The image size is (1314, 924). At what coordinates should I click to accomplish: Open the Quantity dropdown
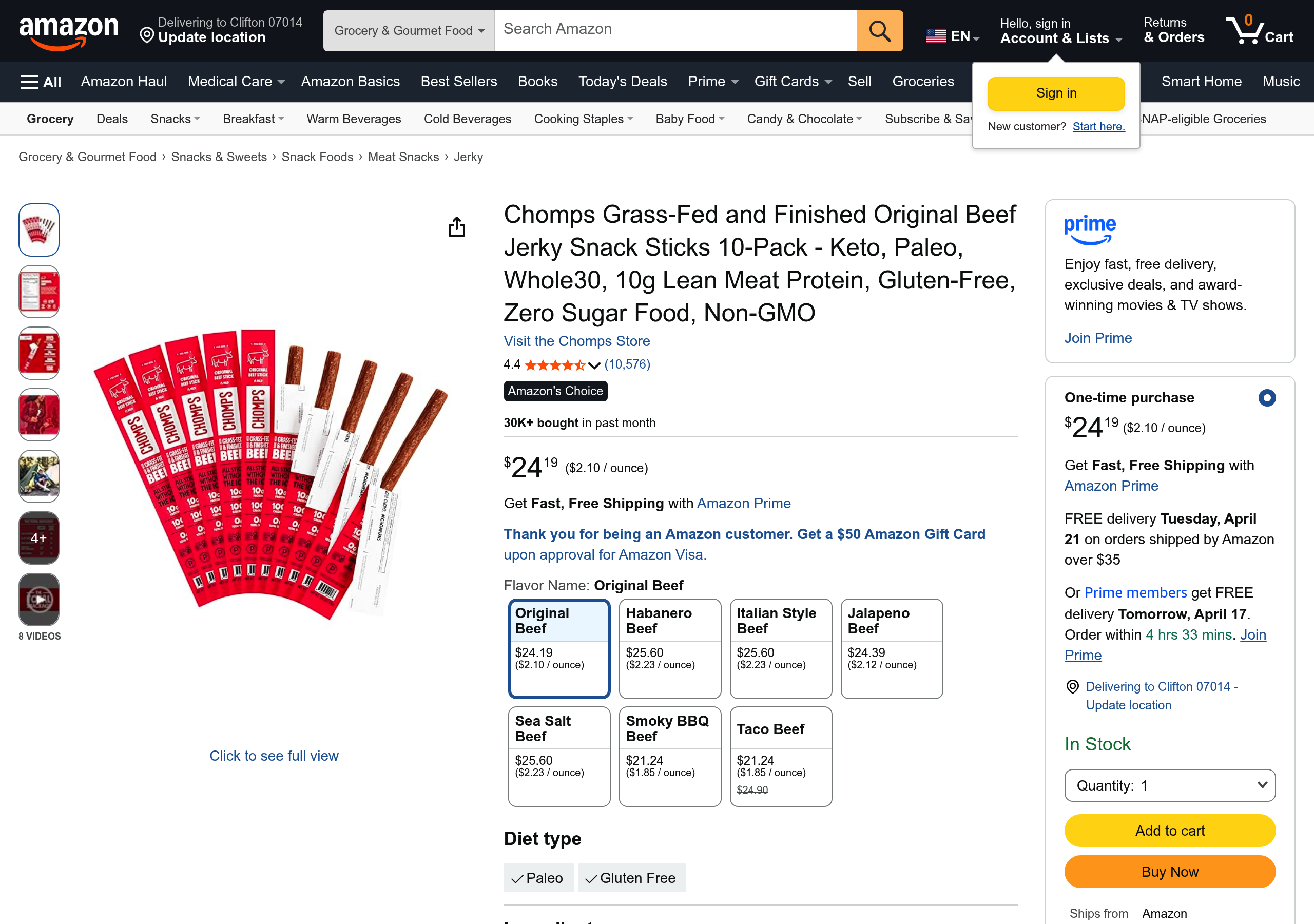click(x=1169, y=785)
